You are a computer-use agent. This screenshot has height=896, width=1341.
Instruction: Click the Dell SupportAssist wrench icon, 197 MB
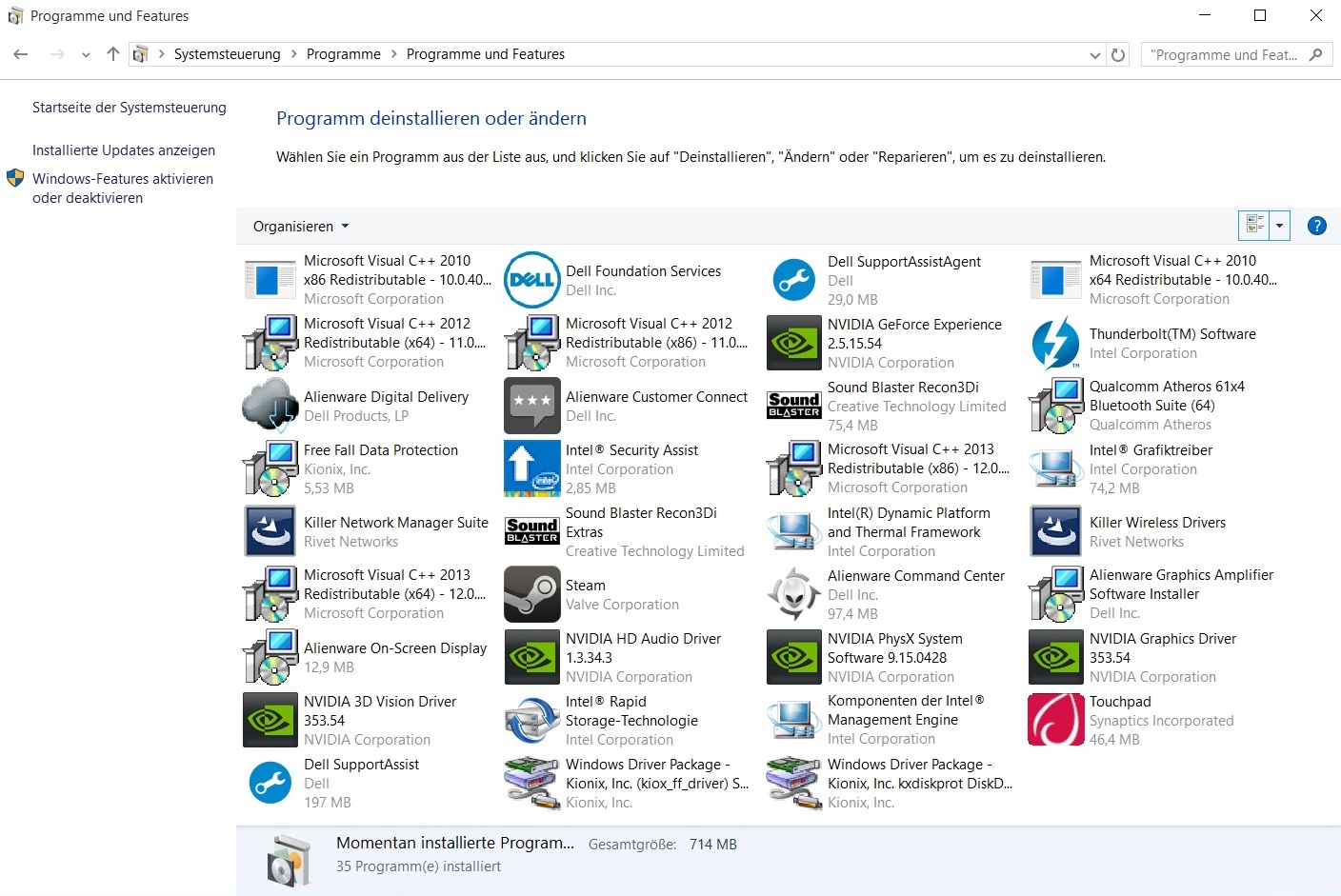270,783
